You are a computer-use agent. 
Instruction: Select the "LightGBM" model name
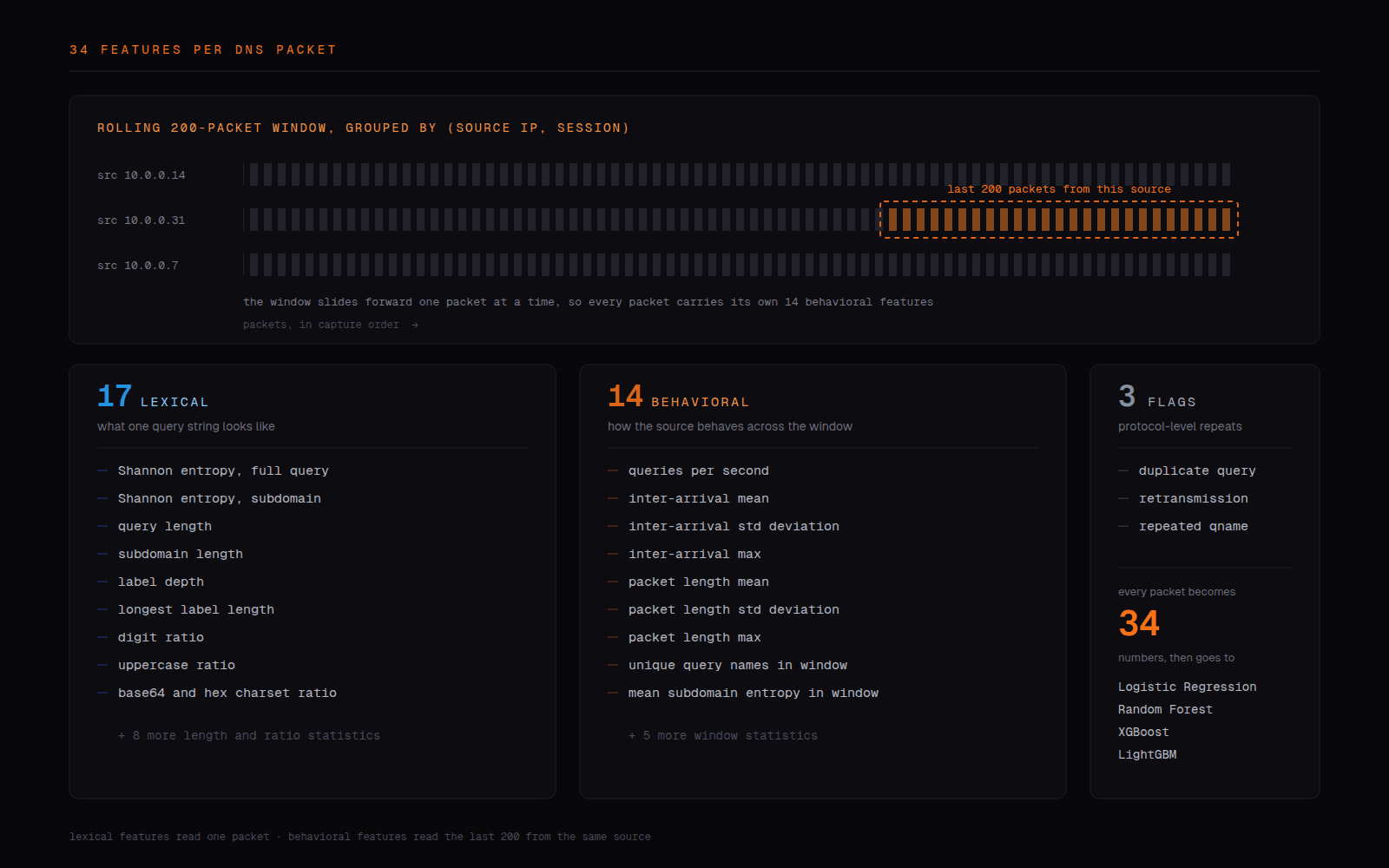pos(1147,754)
